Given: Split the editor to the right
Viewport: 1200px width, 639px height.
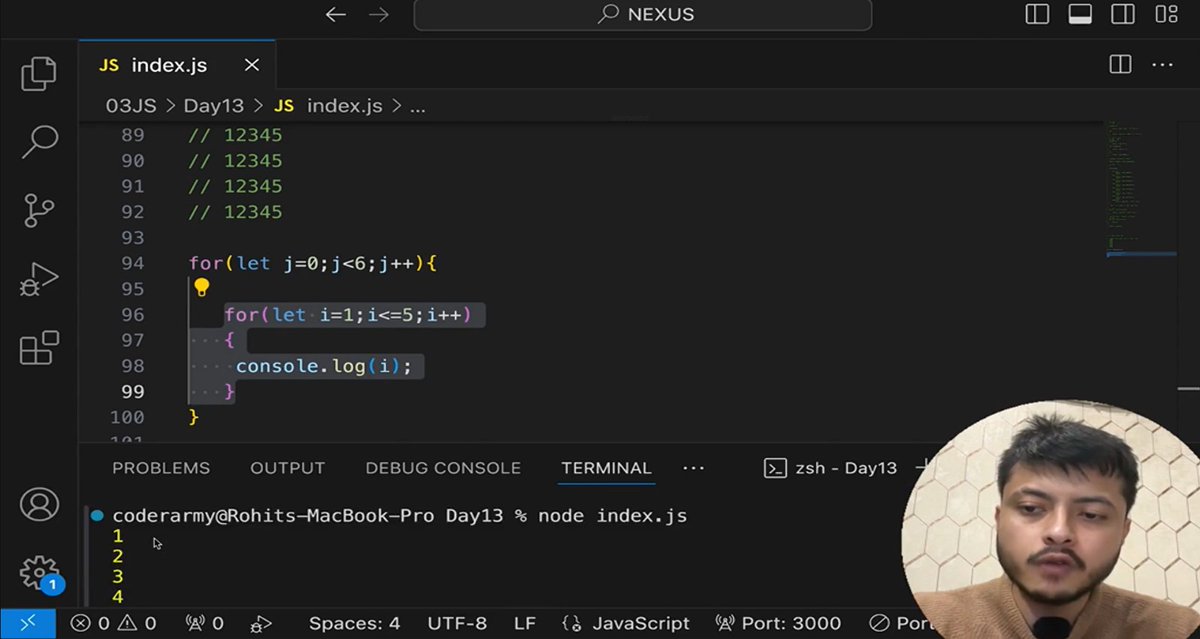Looking at the screenshot, I should point(1120,65).
